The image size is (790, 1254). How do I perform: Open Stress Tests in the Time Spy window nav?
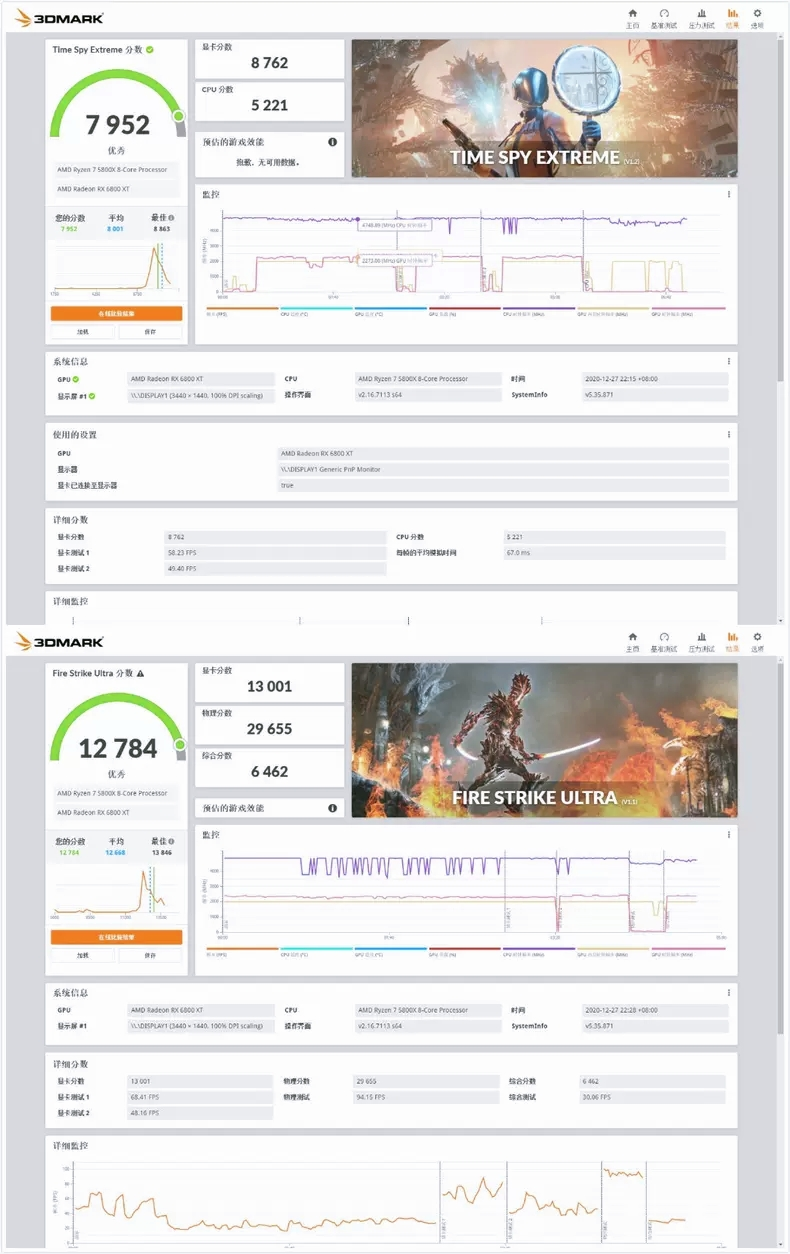click(x=701, y=18)
